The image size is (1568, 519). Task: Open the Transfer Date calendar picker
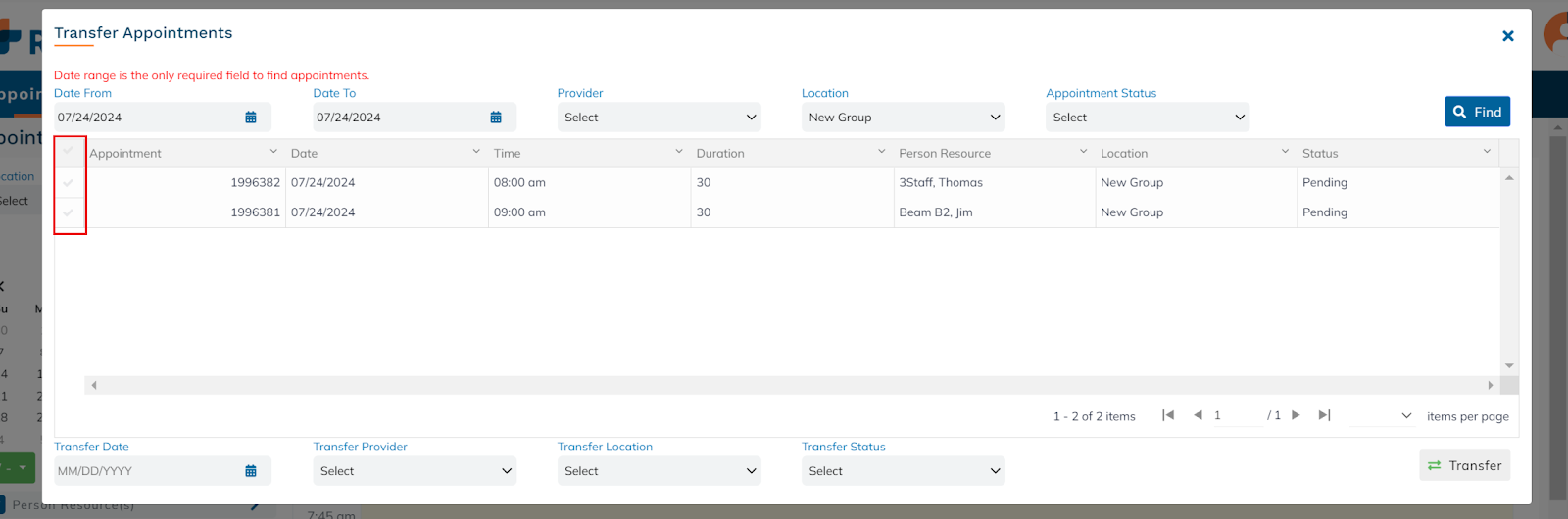pyautogui.click(x=251, y=471)
